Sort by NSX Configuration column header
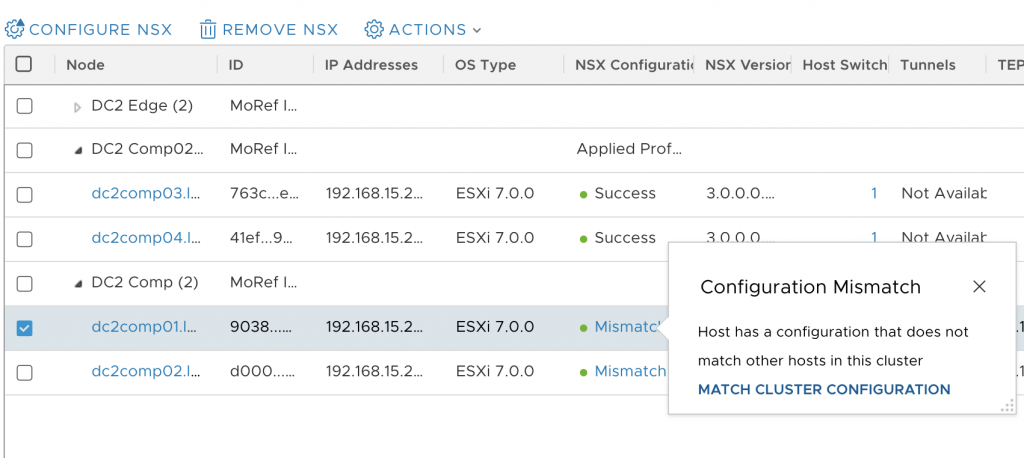 coord(633,65)
